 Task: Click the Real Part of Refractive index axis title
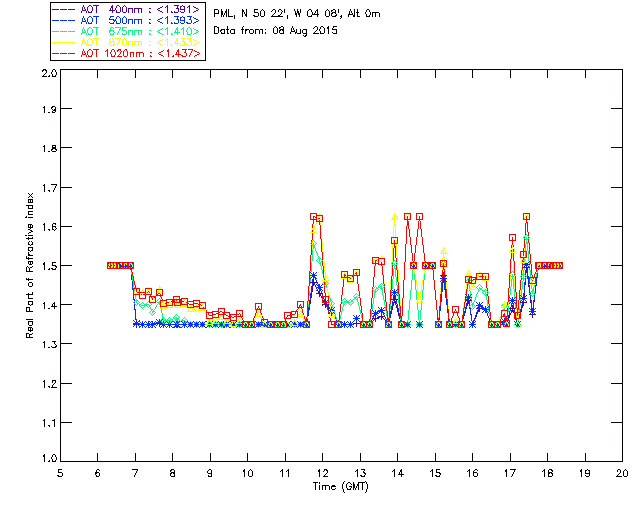click(29, 265)
